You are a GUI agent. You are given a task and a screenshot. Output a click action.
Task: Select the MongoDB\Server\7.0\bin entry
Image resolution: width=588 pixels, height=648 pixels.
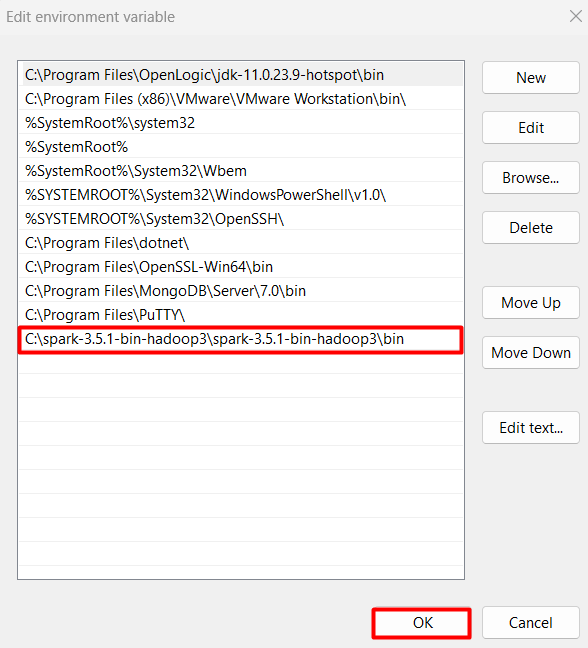[241, 291]
